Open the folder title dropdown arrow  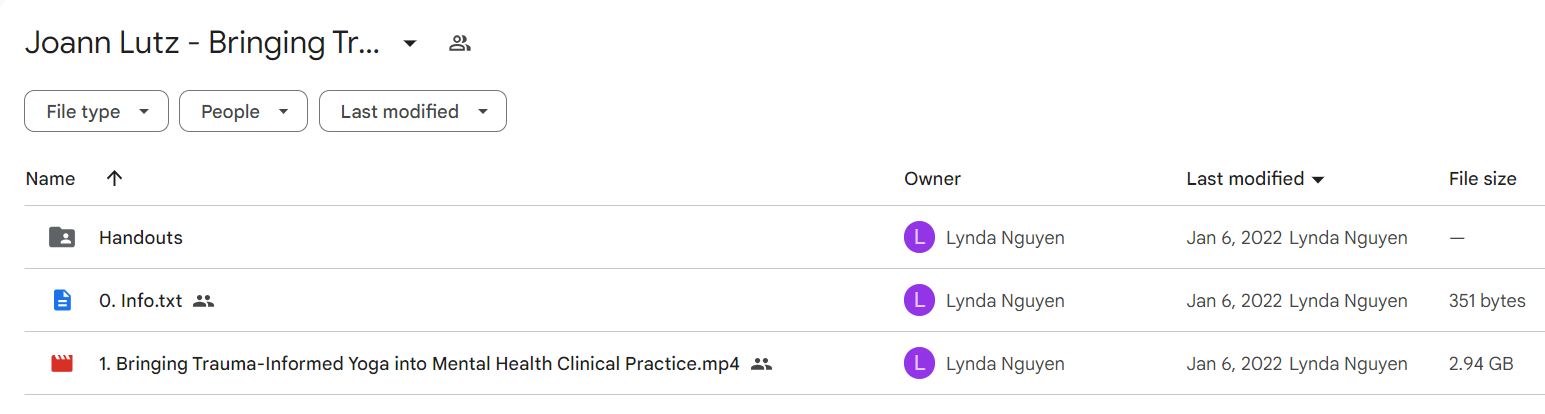[x=410, y=44]
